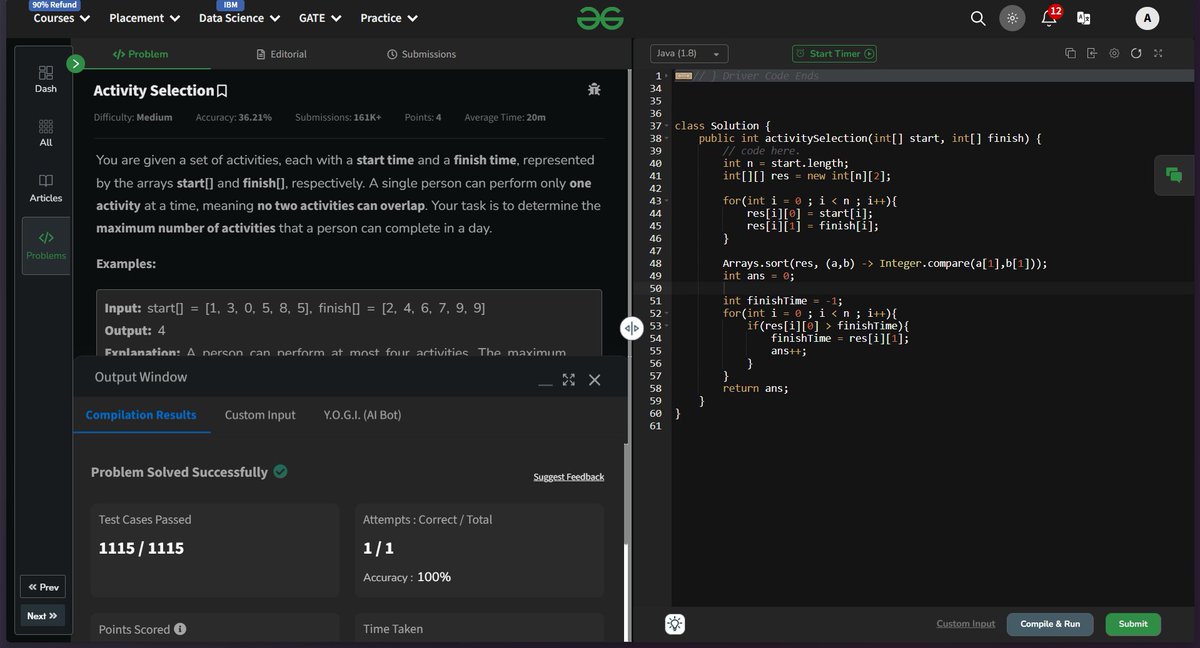The width and height of the screenshot is (1200, 648).
Task: Click the Difficulty: Medium label
Action: click(x=133, y=117)
